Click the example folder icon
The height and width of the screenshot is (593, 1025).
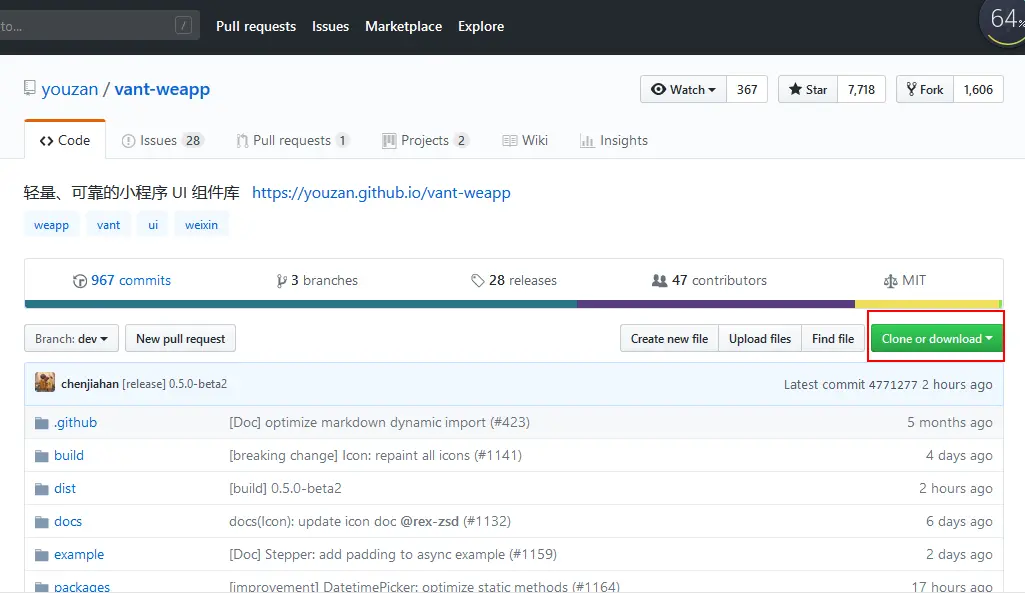click(x=42, y=555)
